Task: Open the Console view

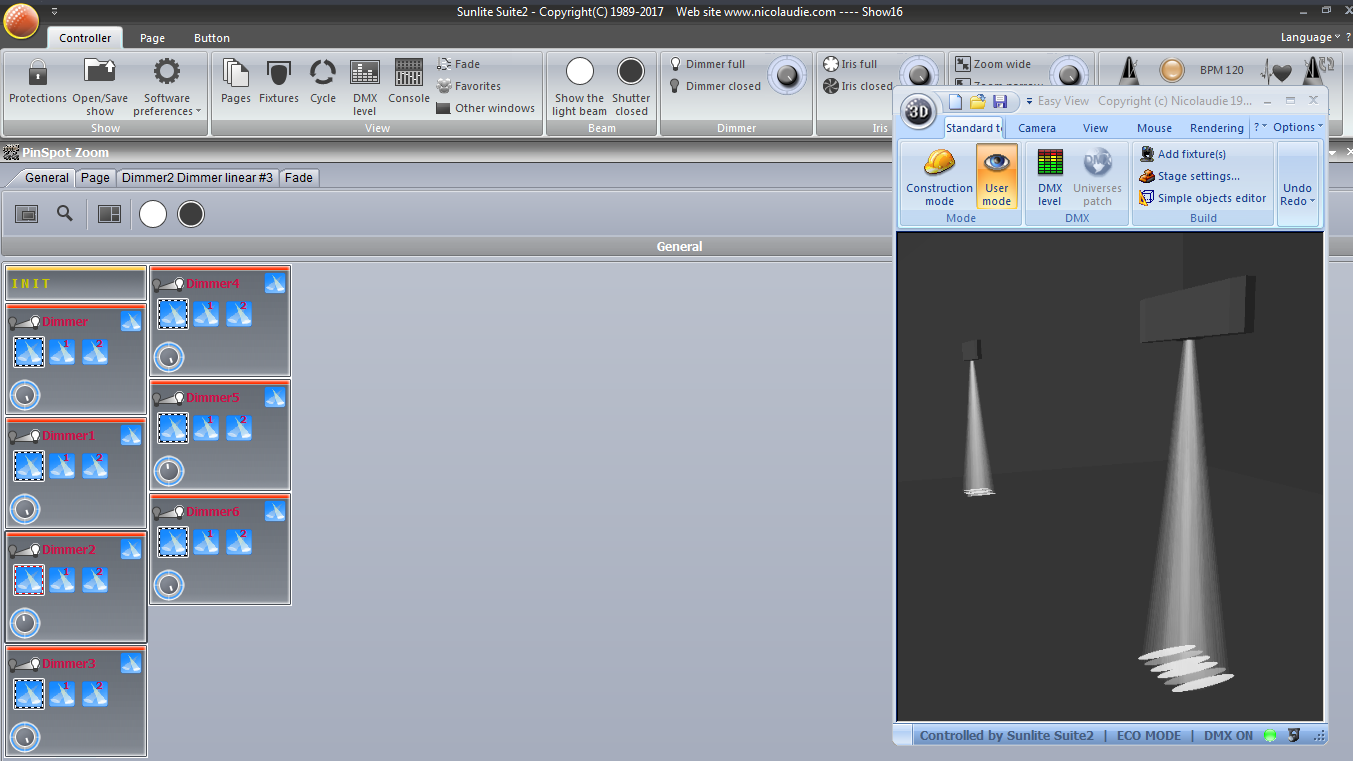Action: point(409,82)
